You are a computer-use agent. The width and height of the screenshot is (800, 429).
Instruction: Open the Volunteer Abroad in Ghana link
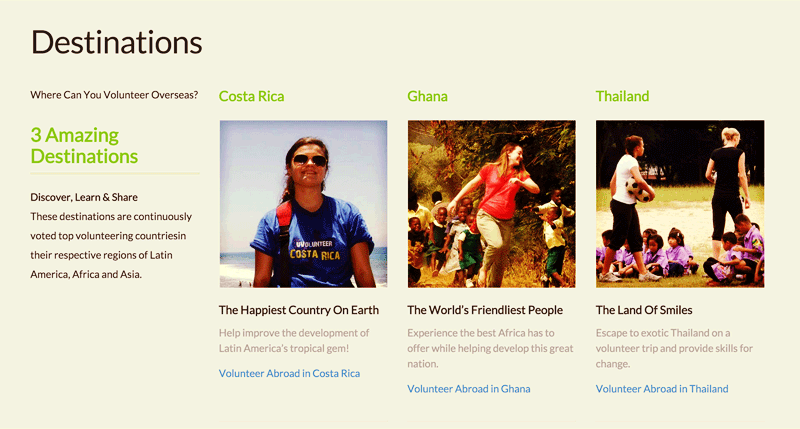coord(468,389)
